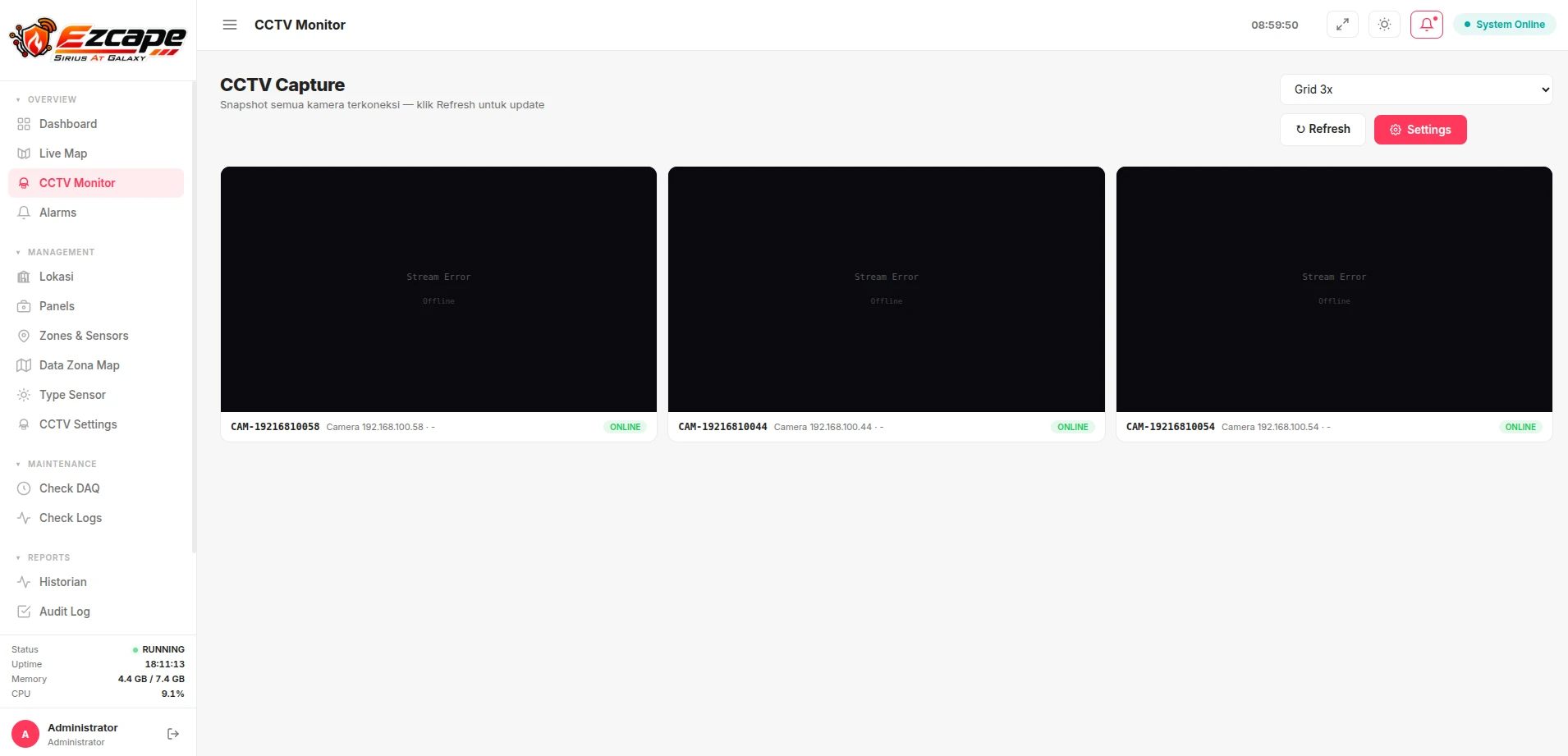This screenshot has height=756, width=1568.
Task: Open Data Zona Map page
Action: [96, 365]
